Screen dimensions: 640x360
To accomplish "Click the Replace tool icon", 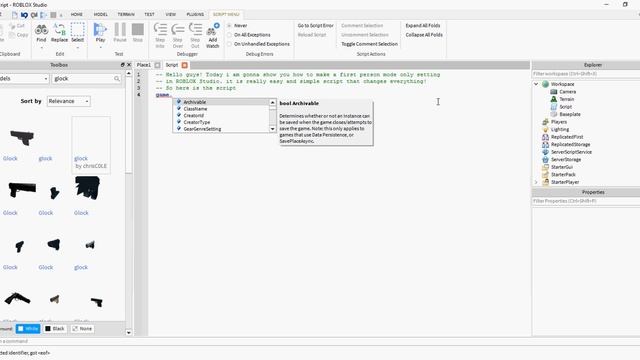I will [59, 29].
